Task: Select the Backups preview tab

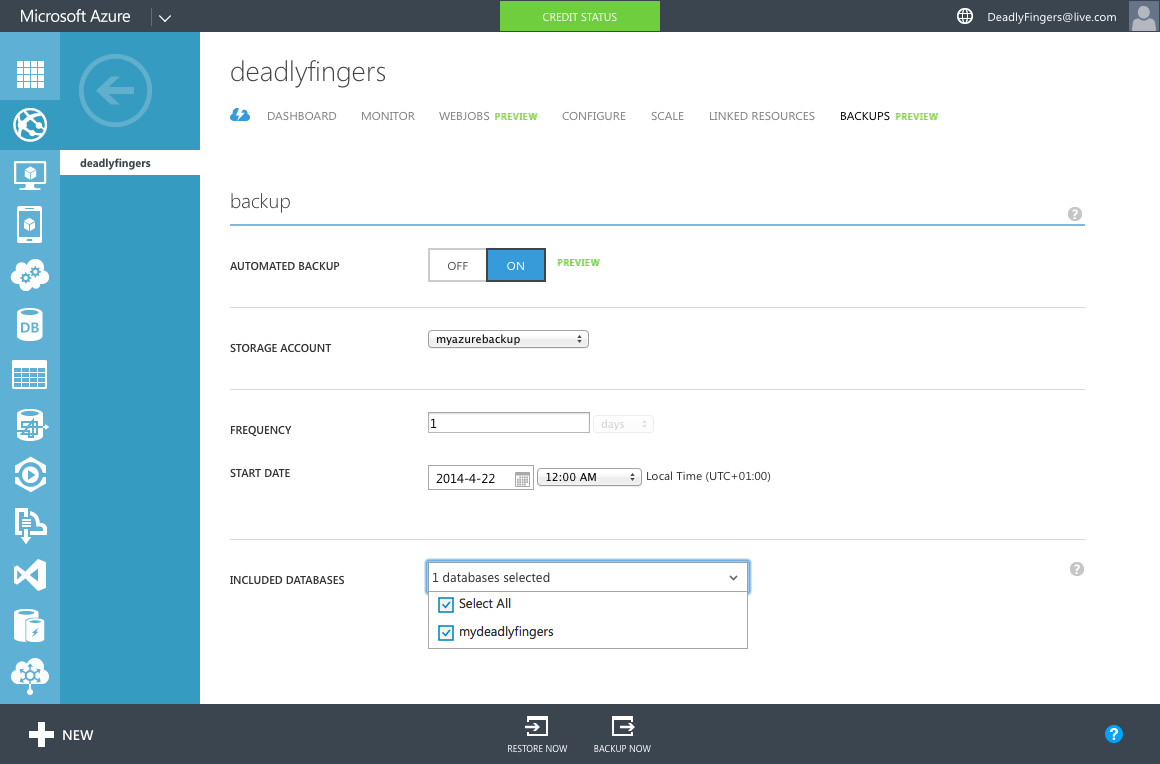Action: 888,116
